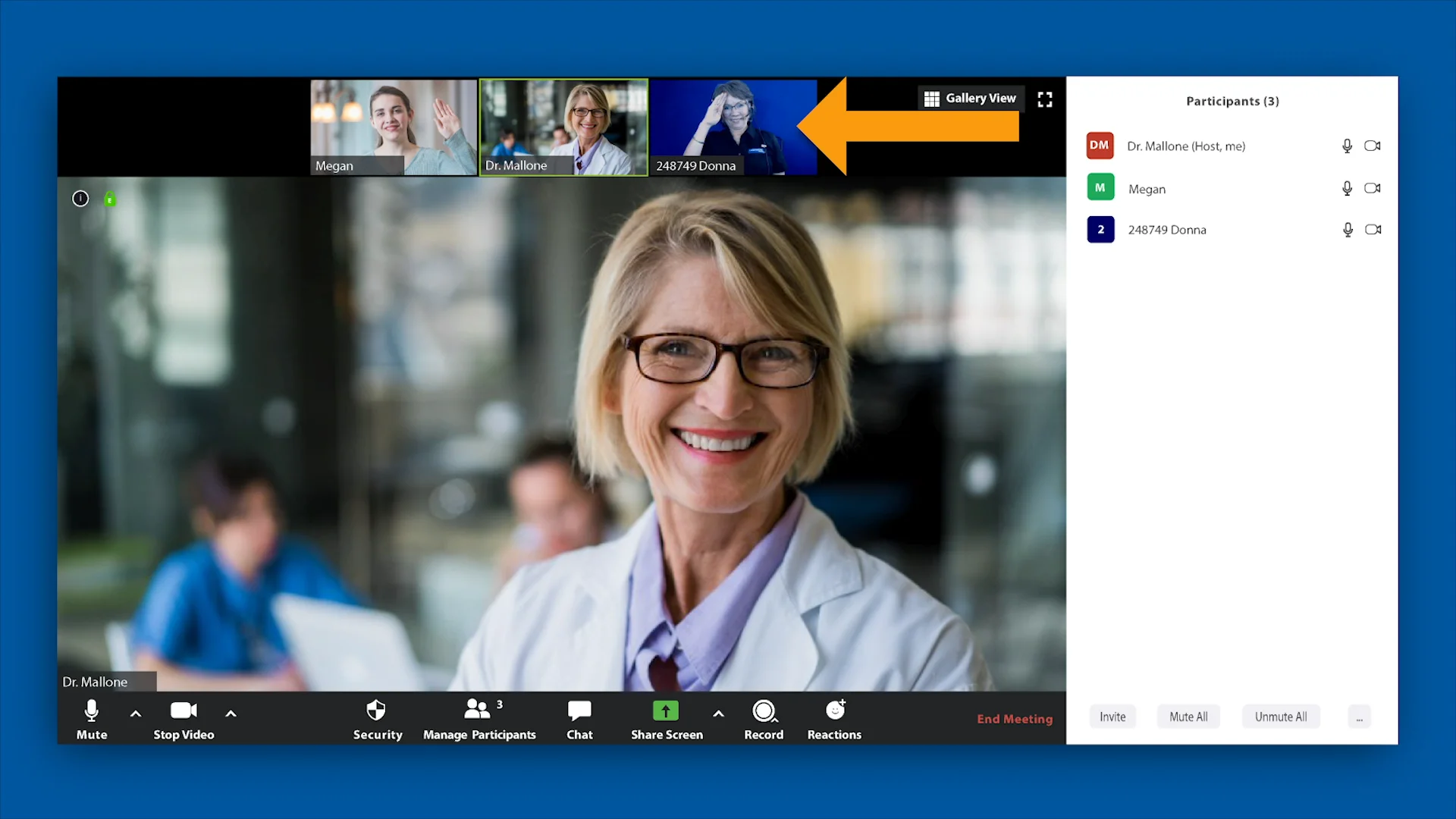1456x819 pixels.
Task: Select Megan's video thumbnail
Action: click(x=393, y=127)
